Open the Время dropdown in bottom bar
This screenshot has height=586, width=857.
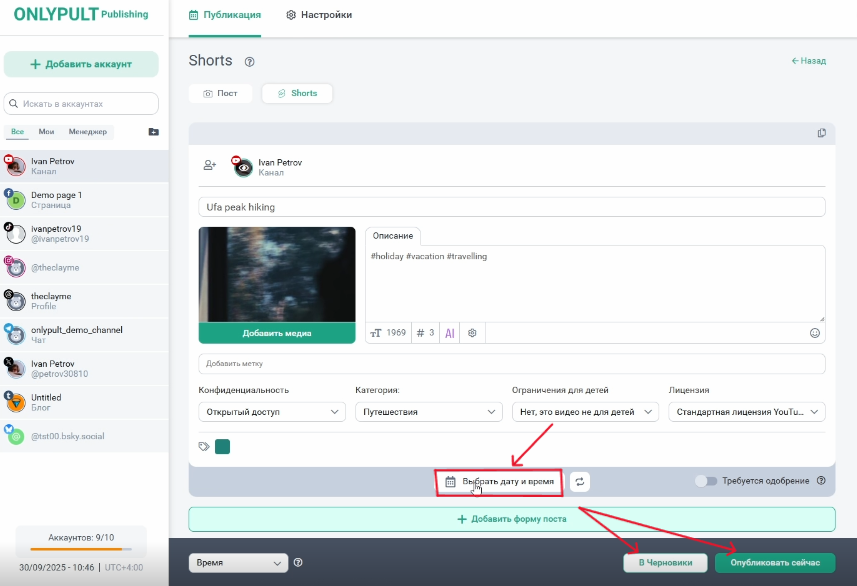[x=238, y=563]
